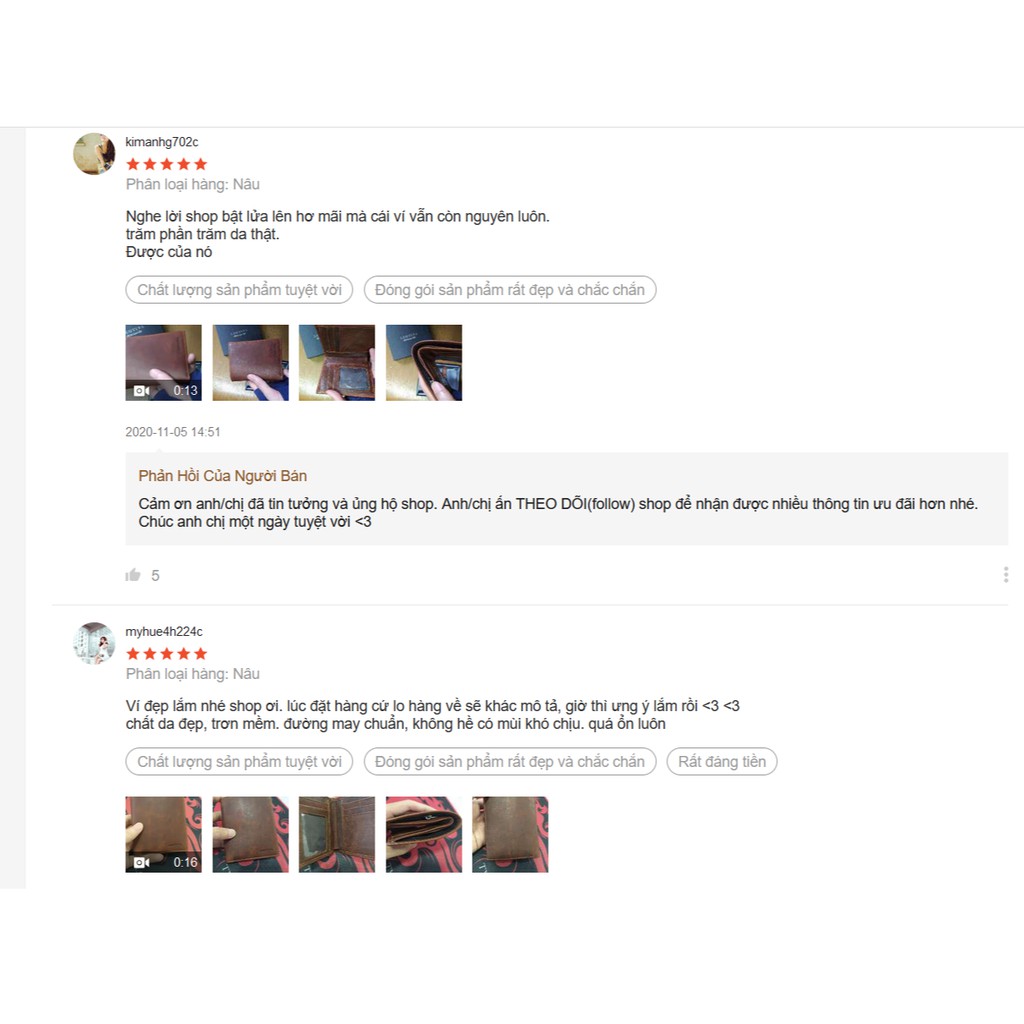This screenshot has width=1024, height=1024.
Task: Select first review's 'Đóng gói sản phẩm rất đẹp' tag
Action: [510, 290]
